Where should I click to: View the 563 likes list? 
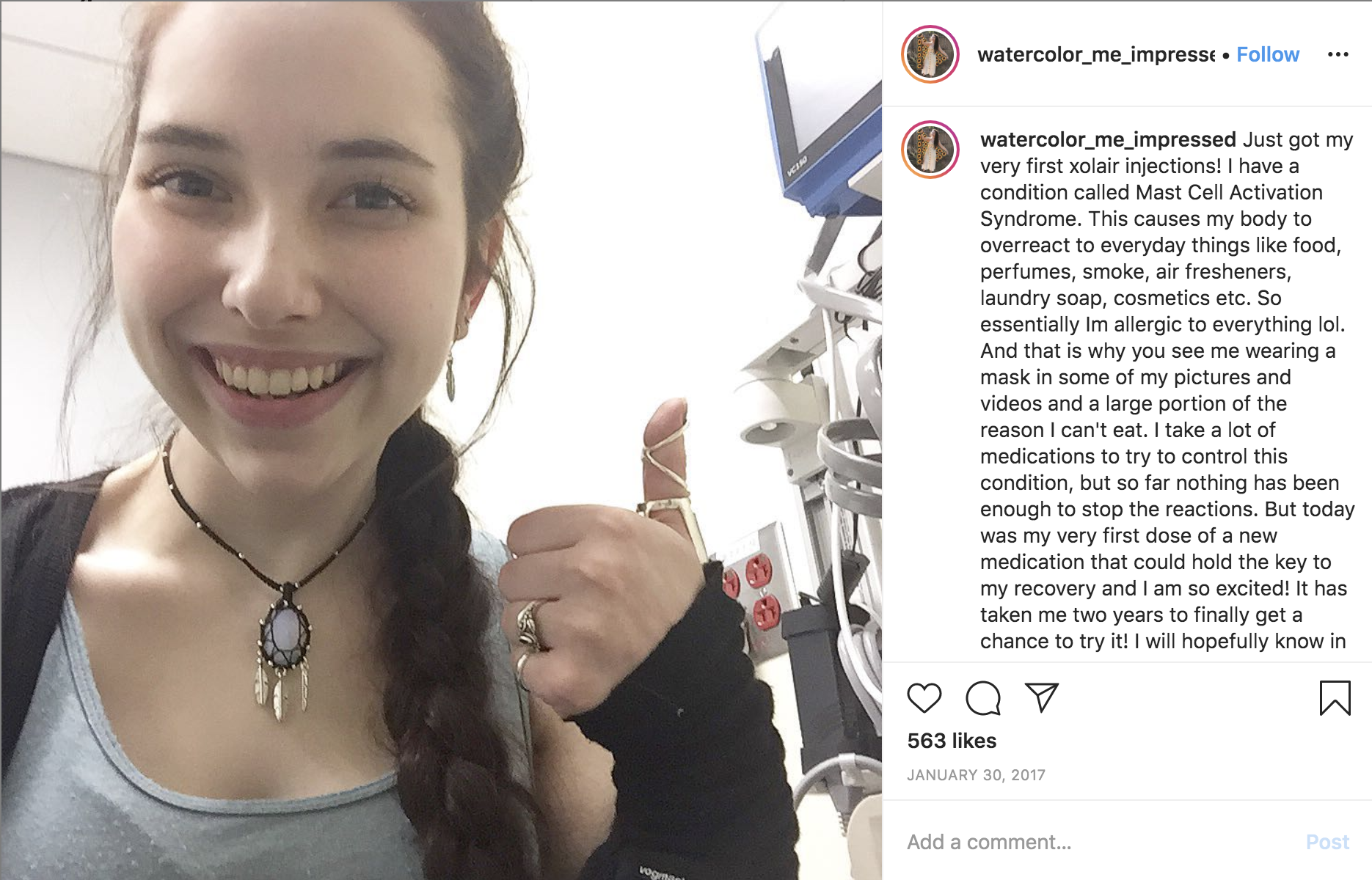point(952,741)
